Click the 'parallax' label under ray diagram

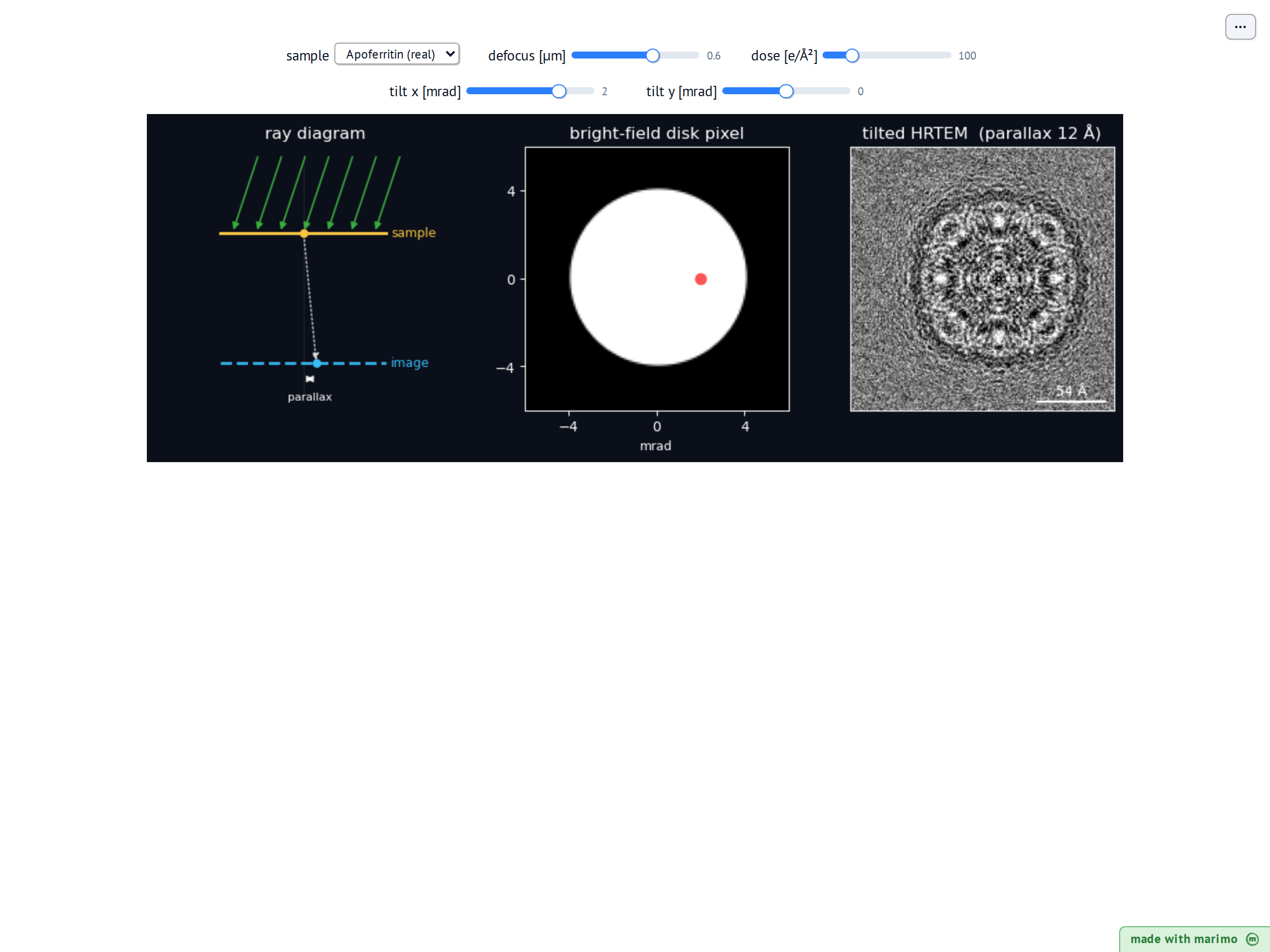(310, 397)
